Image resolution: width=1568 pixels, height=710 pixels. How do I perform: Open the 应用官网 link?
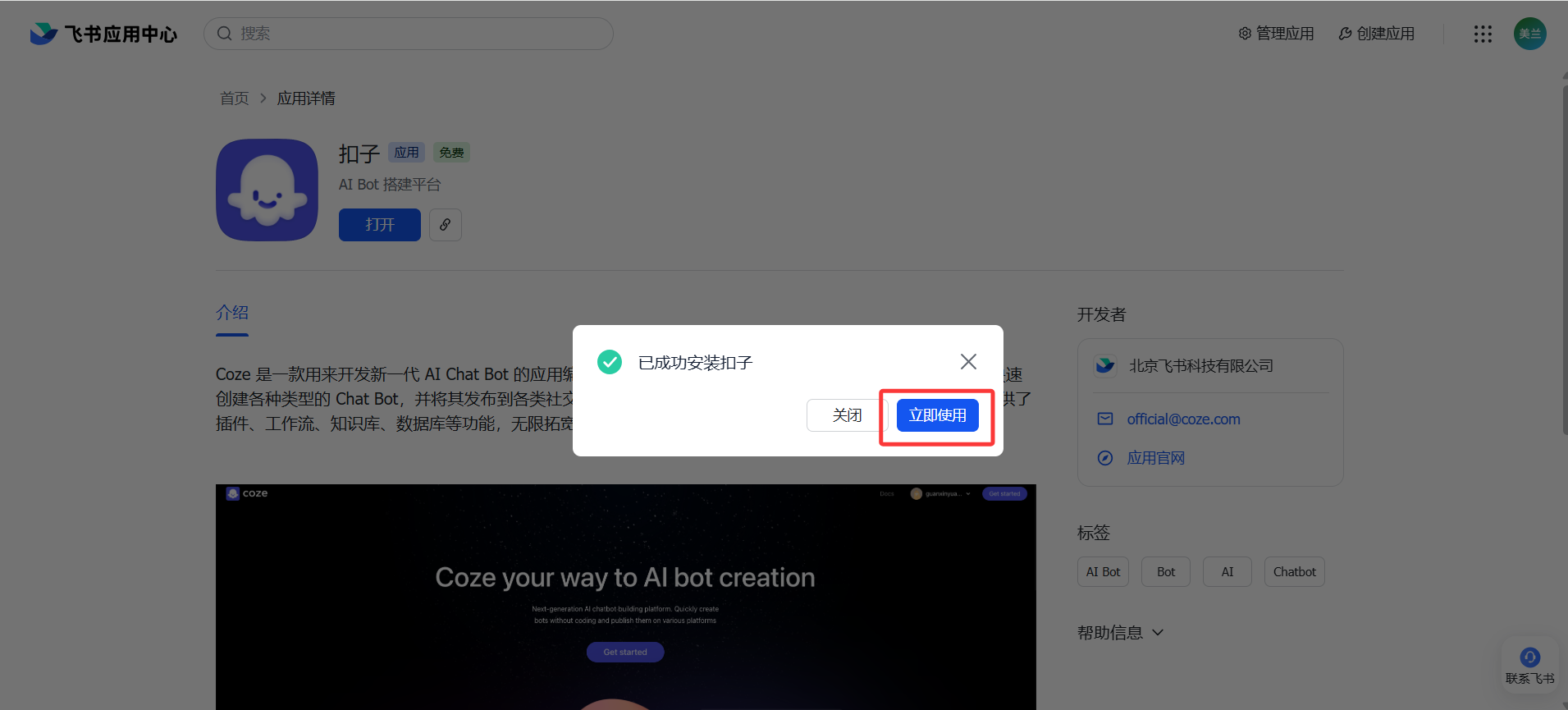(x=1156, y=458)
